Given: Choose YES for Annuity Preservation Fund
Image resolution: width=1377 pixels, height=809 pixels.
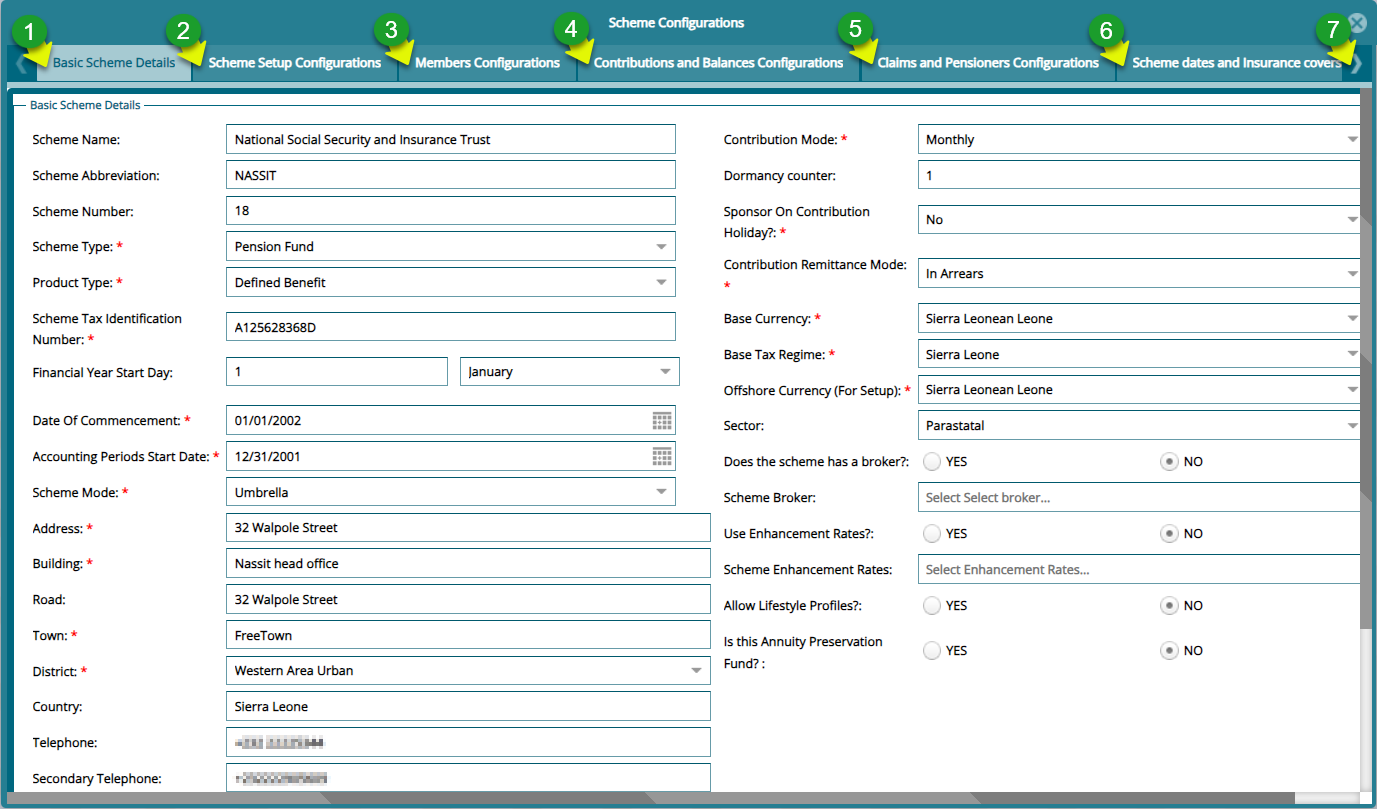Looking at the screenshot, I should (x=933, y=651).
